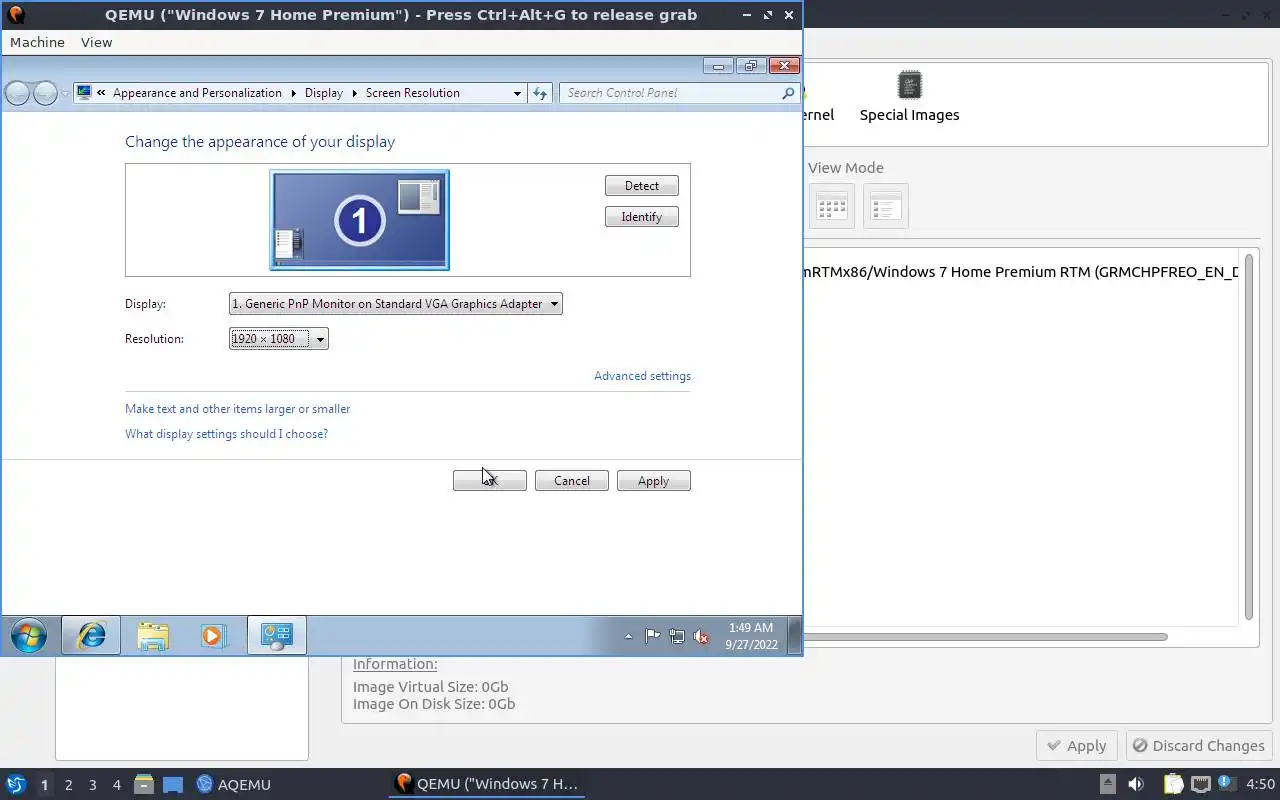Image resolution: width=1280 pixels, height=800 pixels.
Task: Click the host network tray icon
Action: pyautogui.click(x=1201, y=784)
